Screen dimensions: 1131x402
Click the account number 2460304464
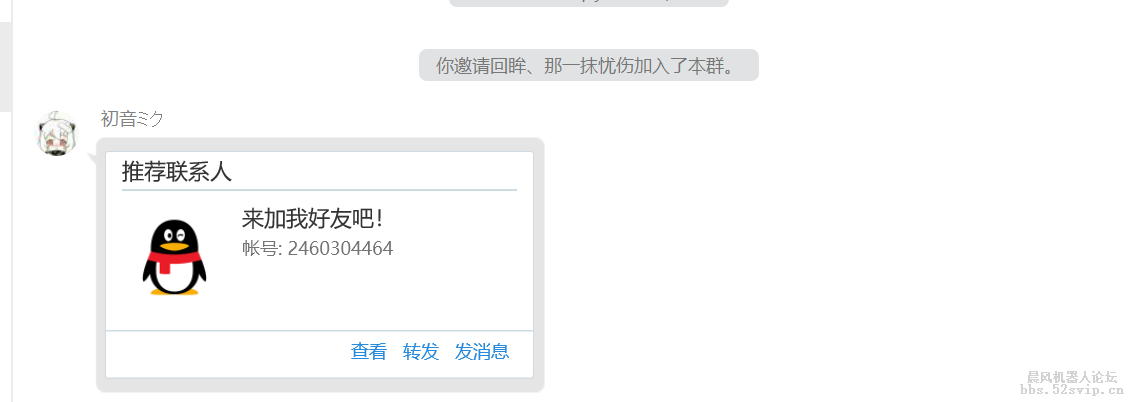(340, 249)
